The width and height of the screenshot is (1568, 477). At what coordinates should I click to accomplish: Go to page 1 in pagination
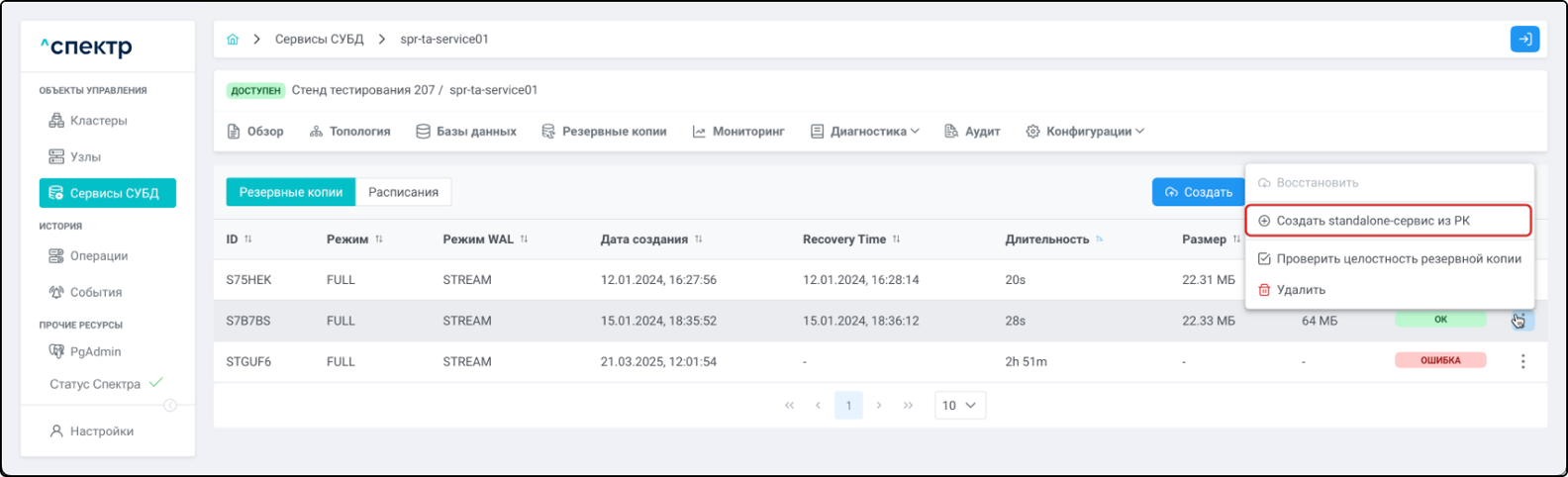click(848, 406)
